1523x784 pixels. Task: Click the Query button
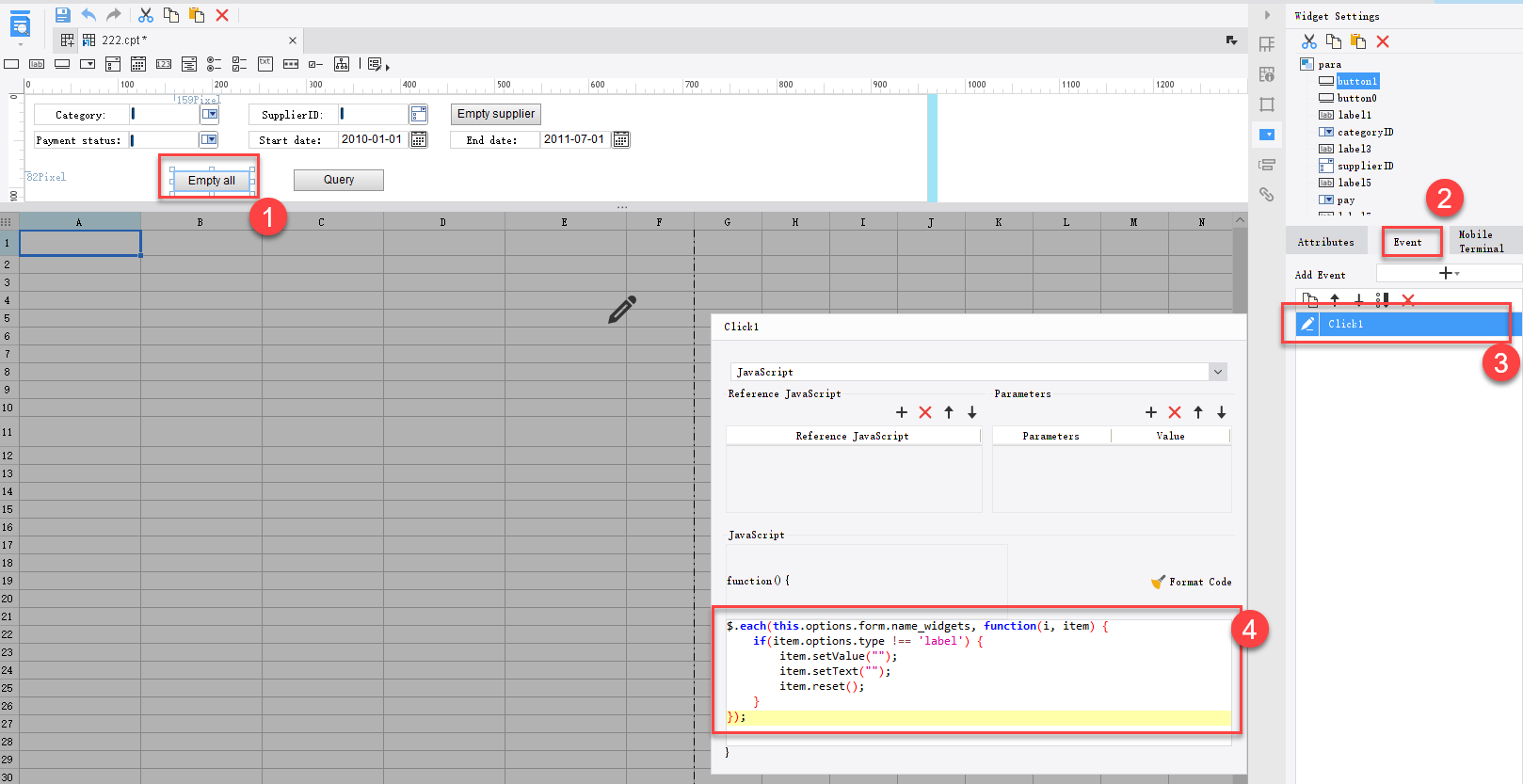[338, 180]
